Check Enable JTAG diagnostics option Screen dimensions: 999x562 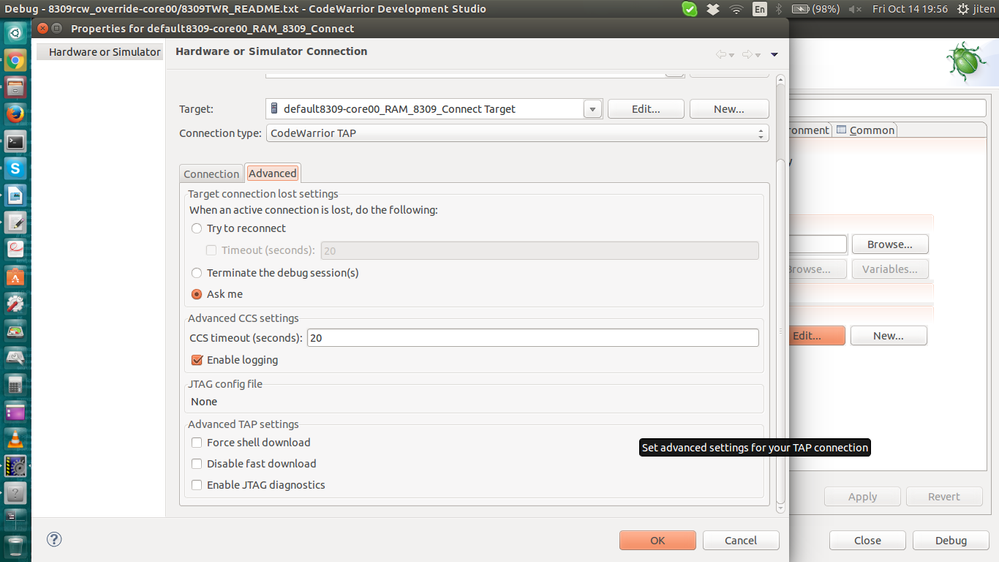pos(196,485)
